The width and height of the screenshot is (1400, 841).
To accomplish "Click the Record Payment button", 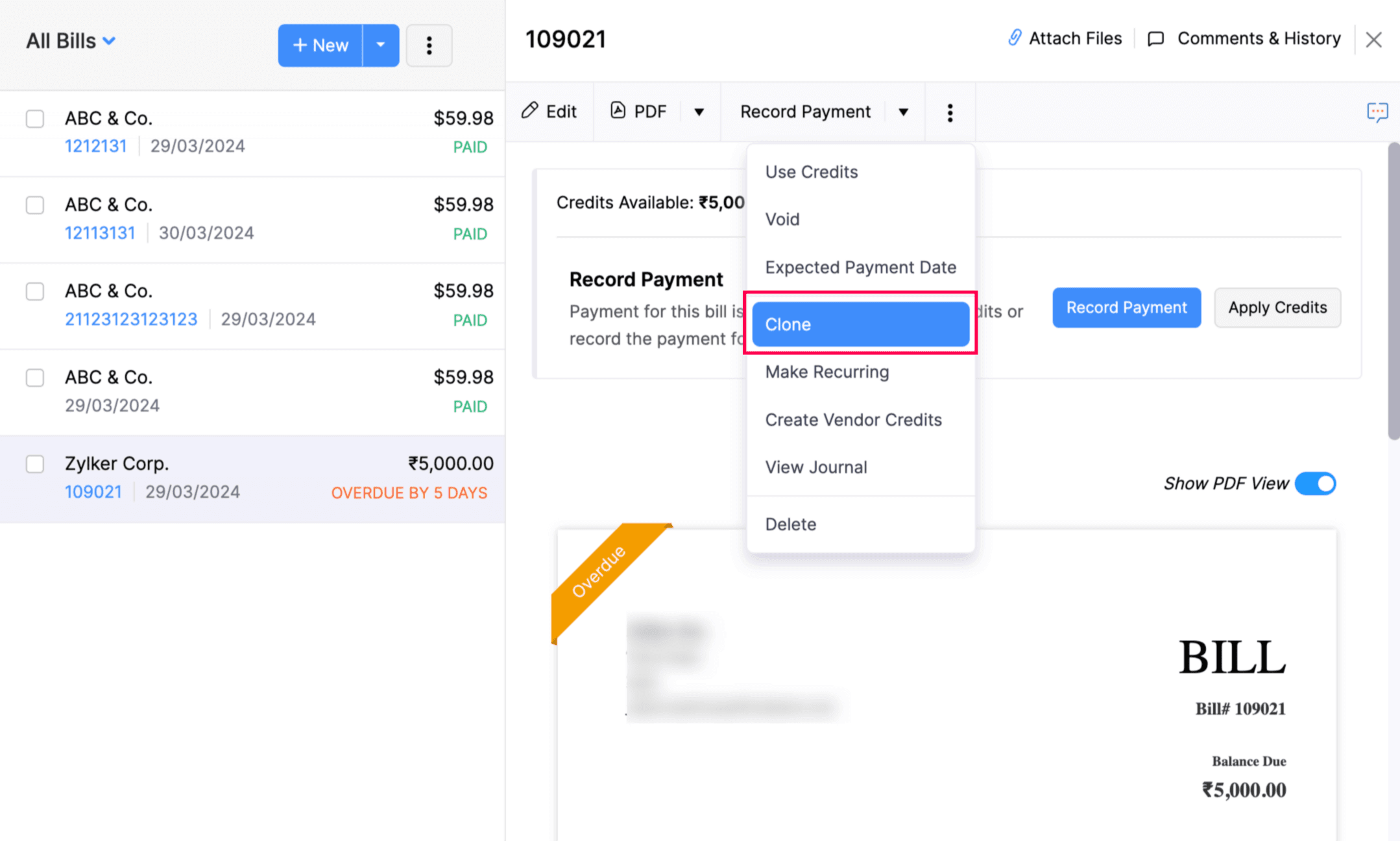I will tap(1126, 307).
